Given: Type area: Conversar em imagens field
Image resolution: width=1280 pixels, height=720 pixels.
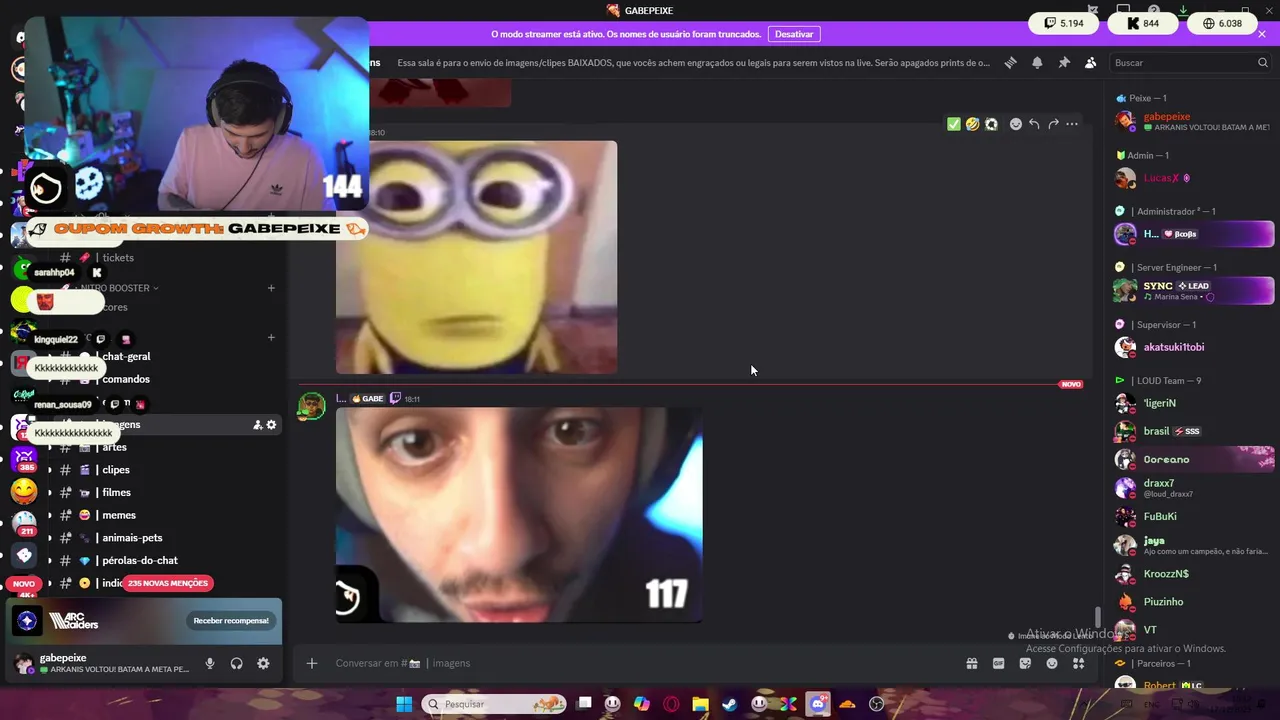Looking at the screenshot, I should click(x=640, y=663).
